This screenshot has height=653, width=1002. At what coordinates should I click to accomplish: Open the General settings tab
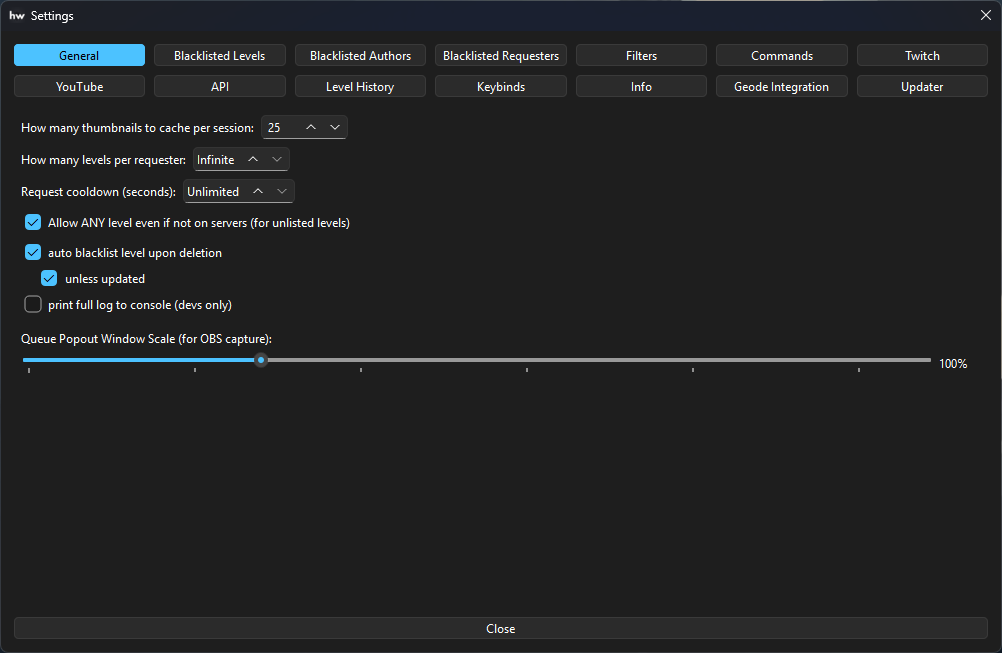coord(79,56)
